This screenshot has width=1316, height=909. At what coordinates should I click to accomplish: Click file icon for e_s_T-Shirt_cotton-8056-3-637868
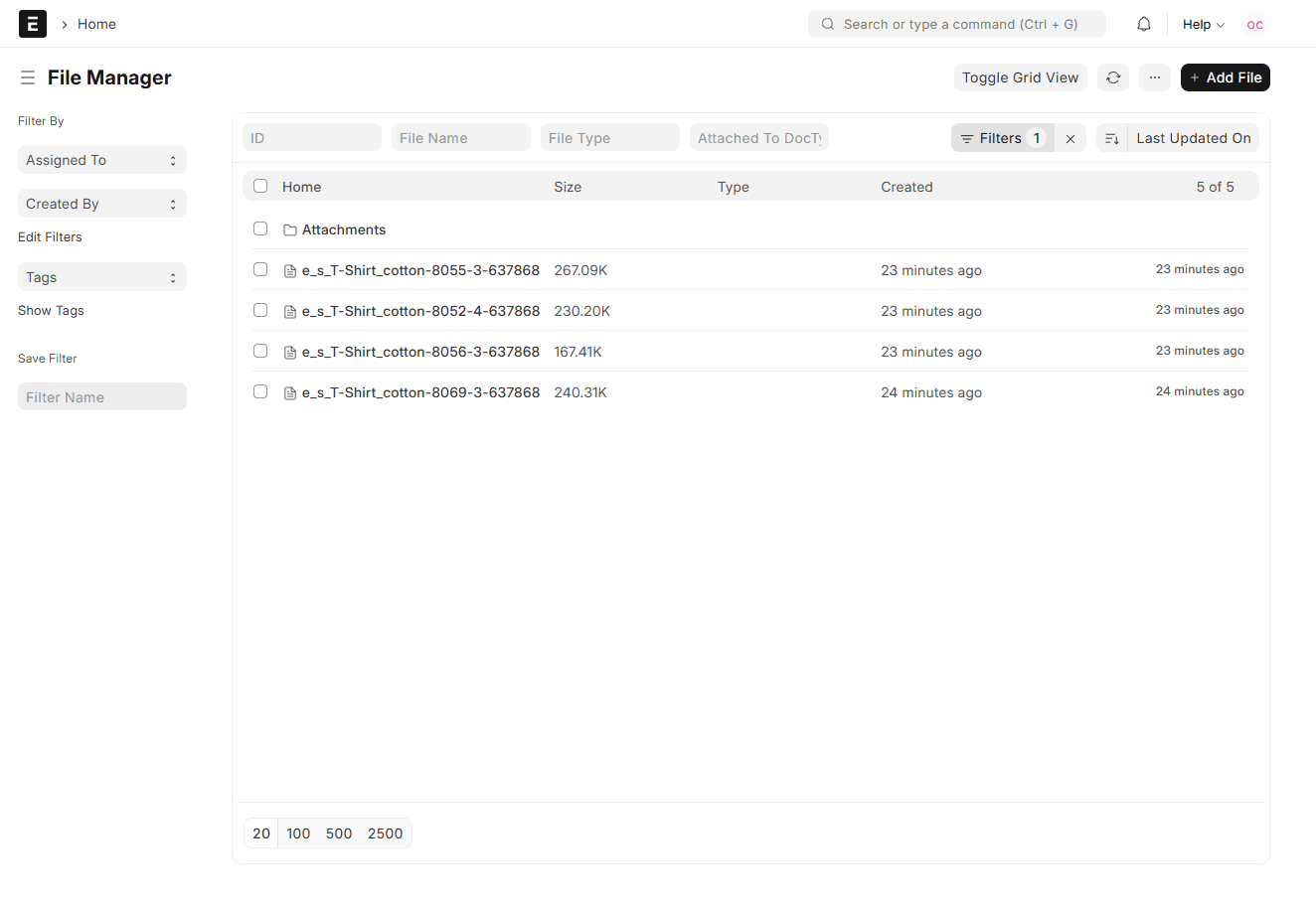click(x=290, y=352)
